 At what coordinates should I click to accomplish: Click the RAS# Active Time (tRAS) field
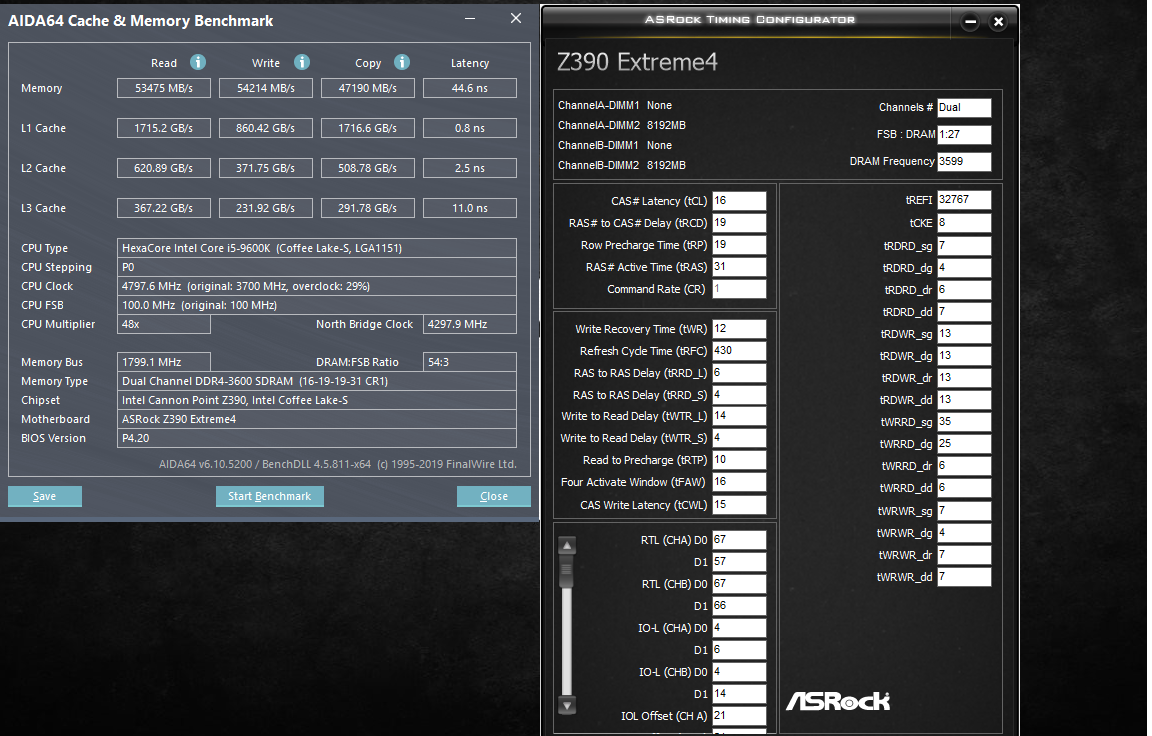[739, 267]
